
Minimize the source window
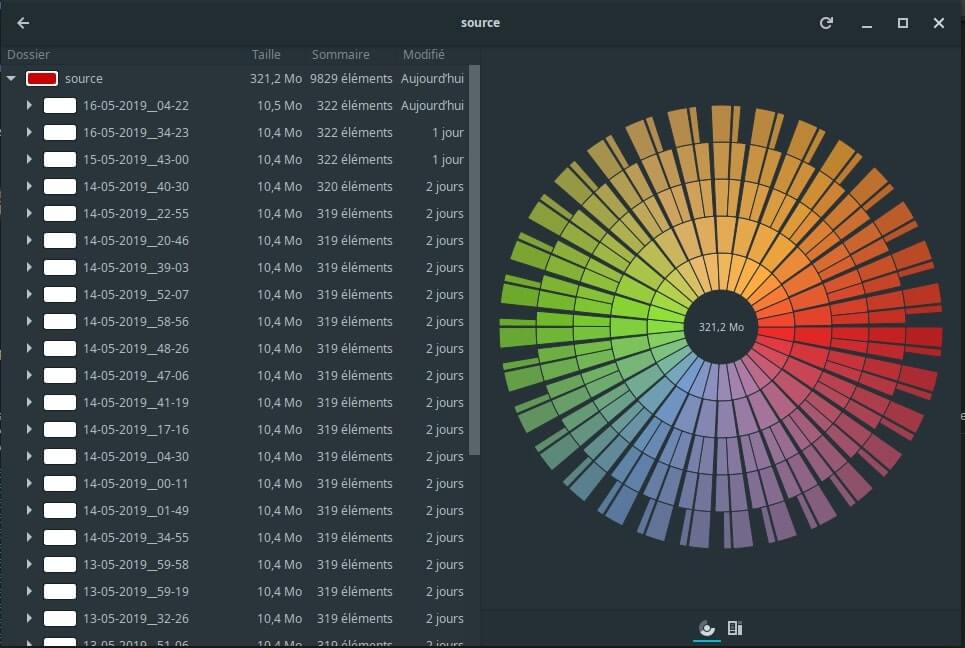[x=866, y=23]
